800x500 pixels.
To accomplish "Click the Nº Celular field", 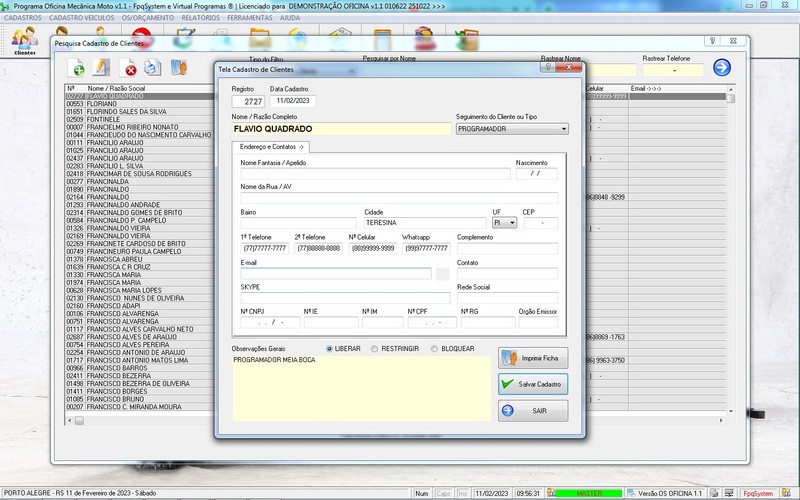I will coord(372,248).
